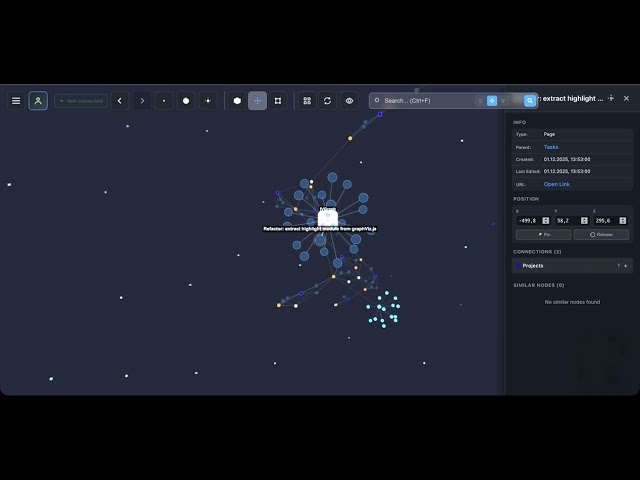Viewport: 640px width, 480px height.
Task: Click the Not connected status button
Action: (81, 101)
